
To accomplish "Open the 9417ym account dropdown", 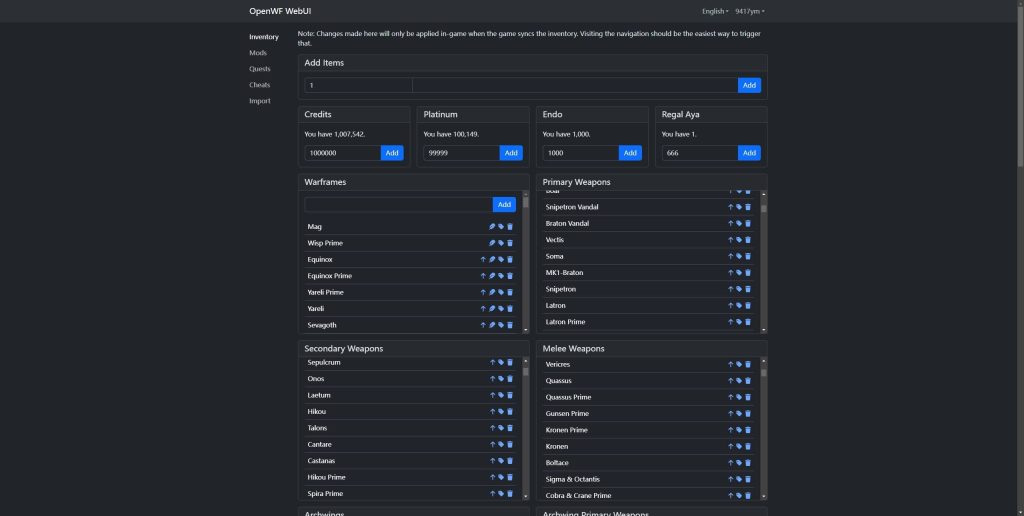I will coord(749,11).
